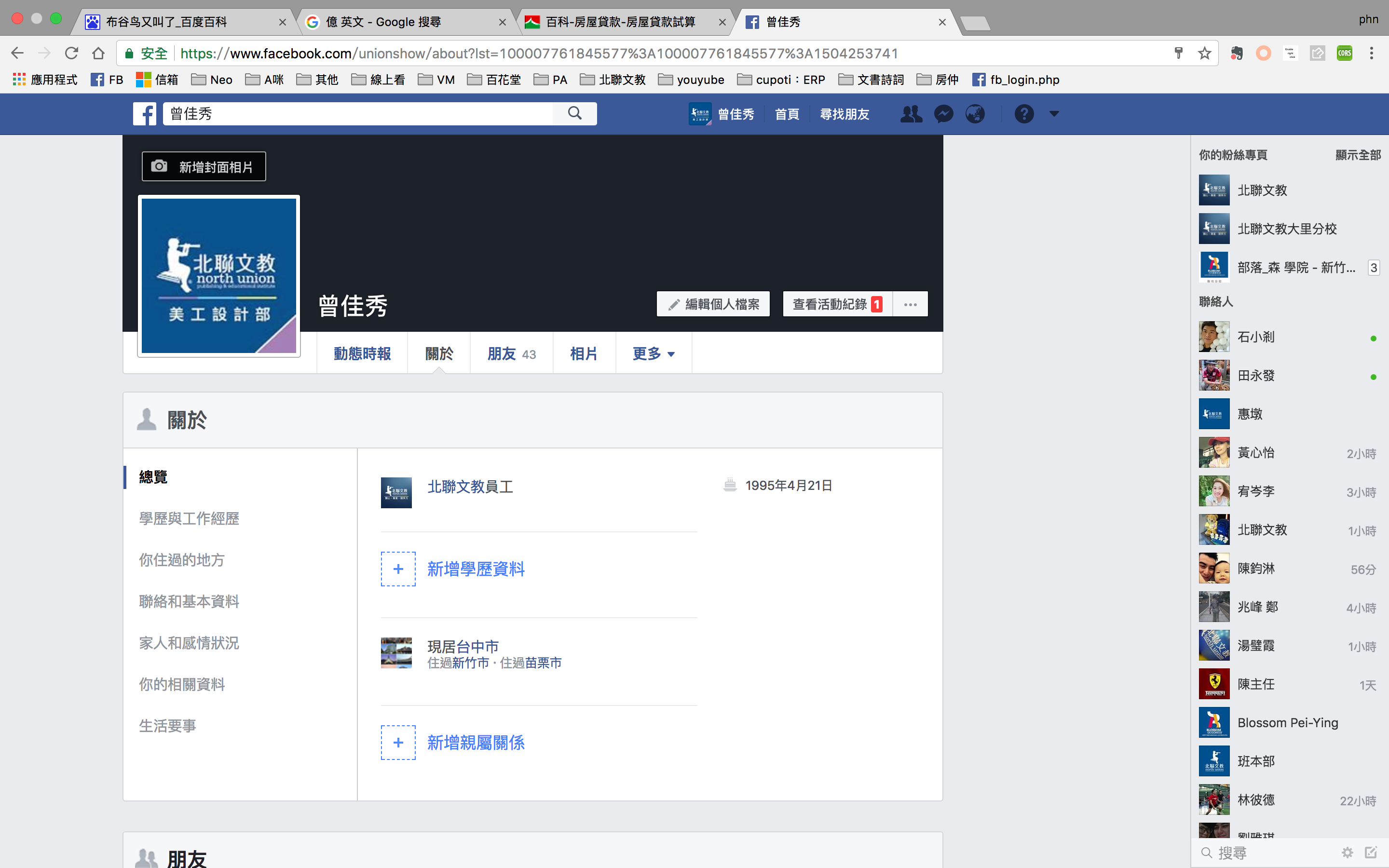Open the 相片 tab
Screen dimensions: 1389x868
point(584,353)
